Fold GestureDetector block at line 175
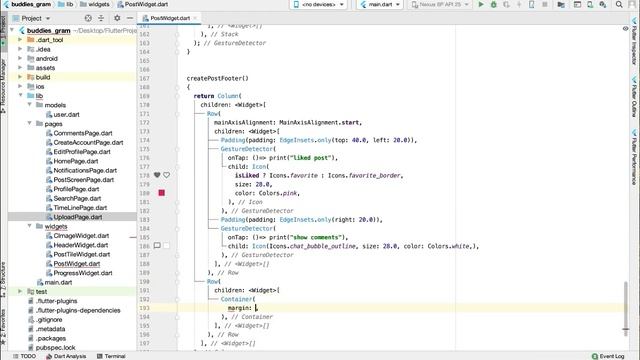 (x=177, y=149)
